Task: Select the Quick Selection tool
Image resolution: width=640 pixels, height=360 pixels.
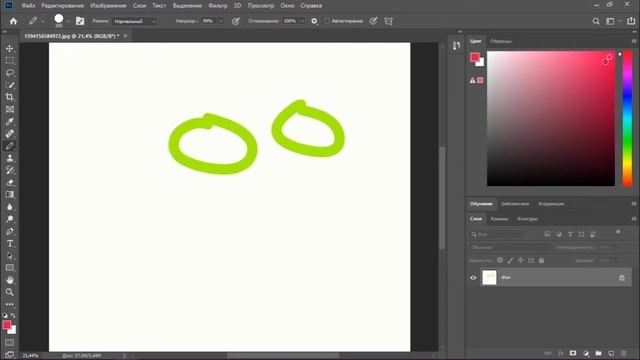Action: point(10,85)
